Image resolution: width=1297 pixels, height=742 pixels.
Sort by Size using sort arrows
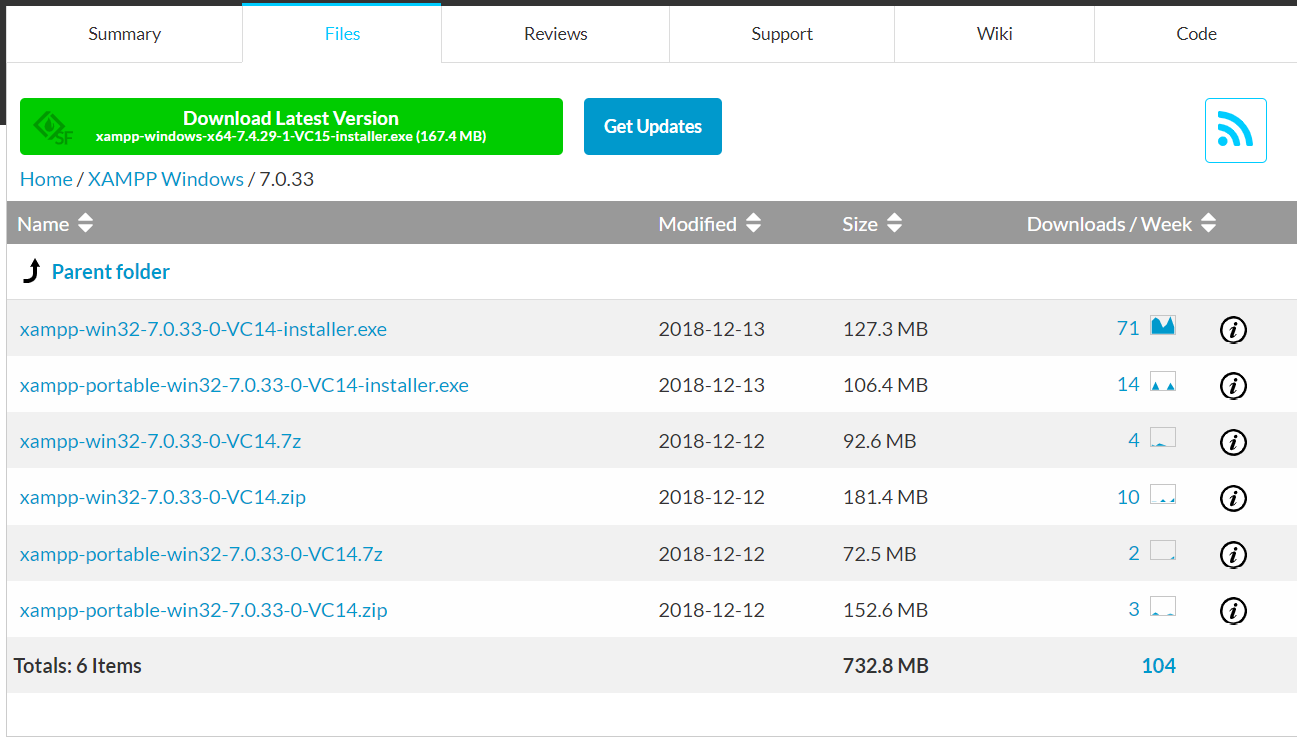894,224
